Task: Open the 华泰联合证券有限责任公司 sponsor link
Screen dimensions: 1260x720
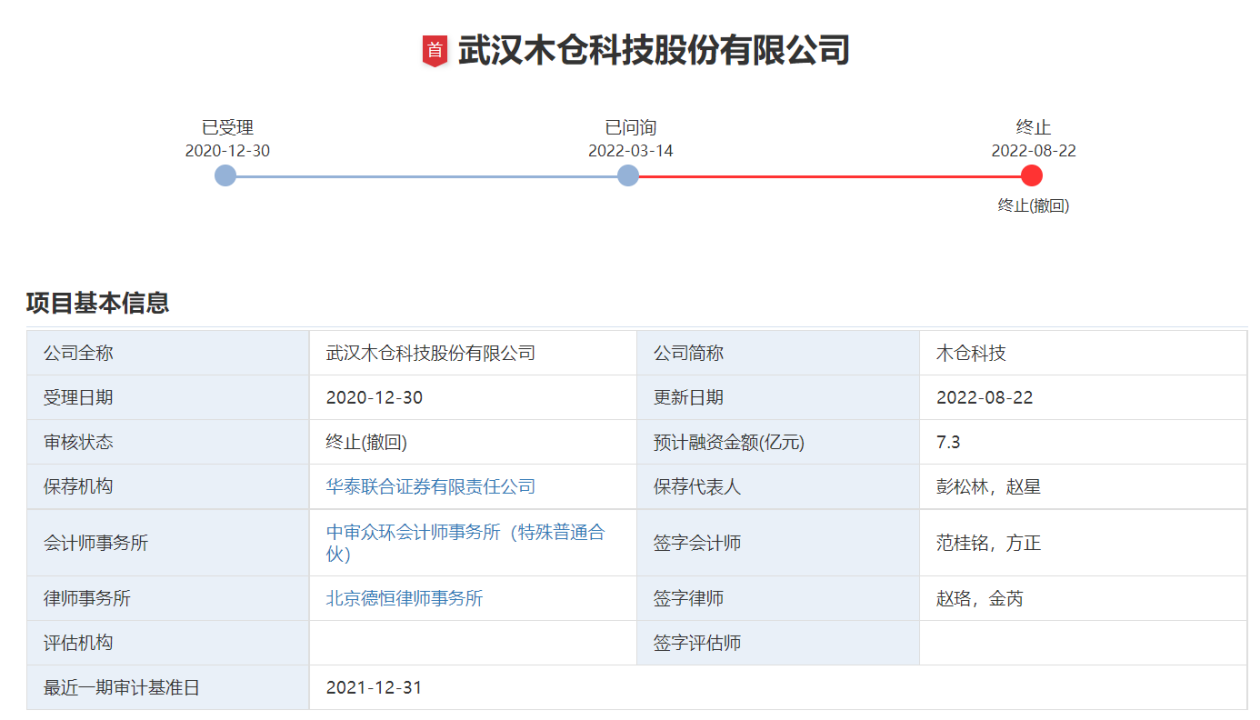Action: coord(431,487)
